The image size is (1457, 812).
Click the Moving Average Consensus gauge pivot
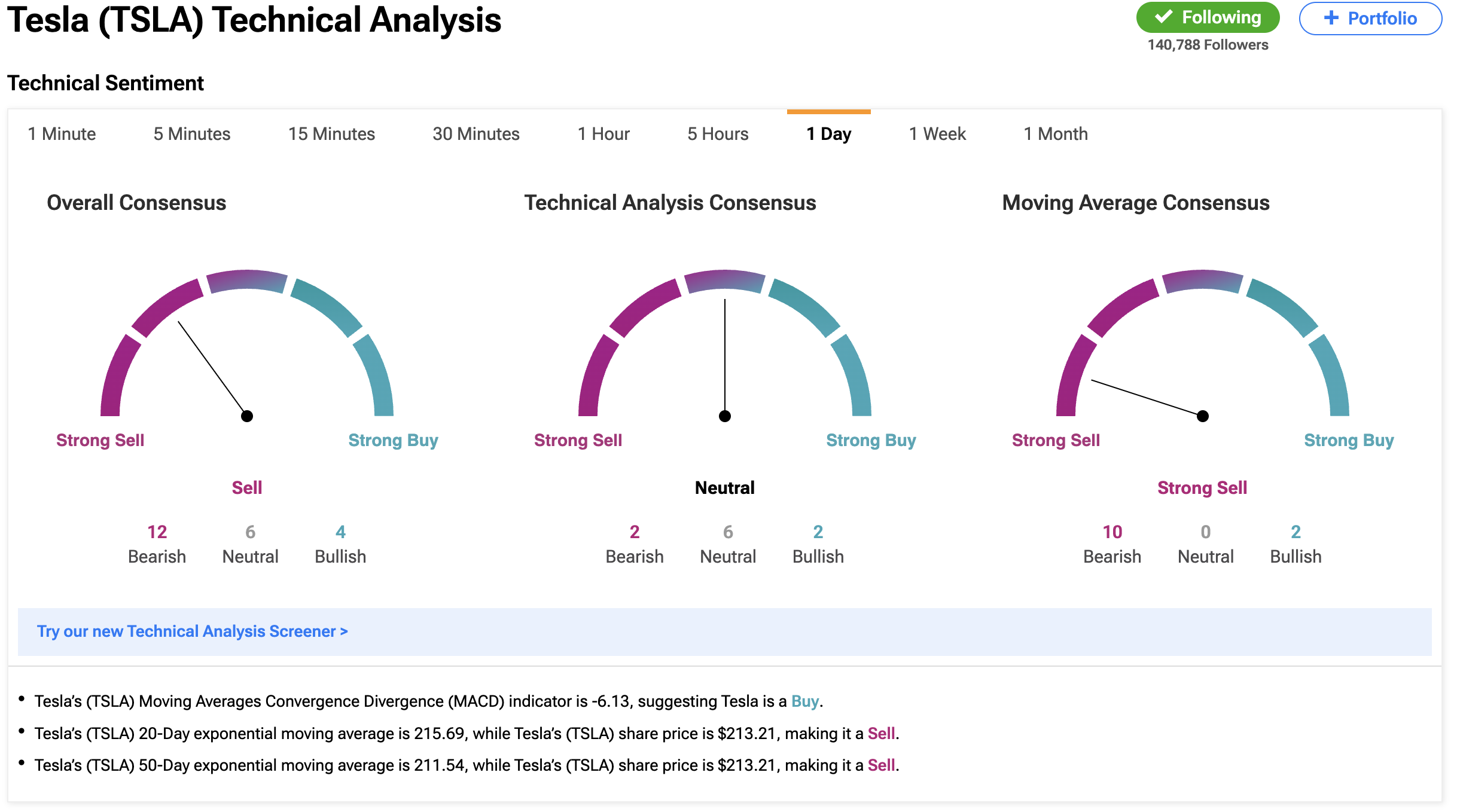pyautogui.click(x=1203, y=416)
